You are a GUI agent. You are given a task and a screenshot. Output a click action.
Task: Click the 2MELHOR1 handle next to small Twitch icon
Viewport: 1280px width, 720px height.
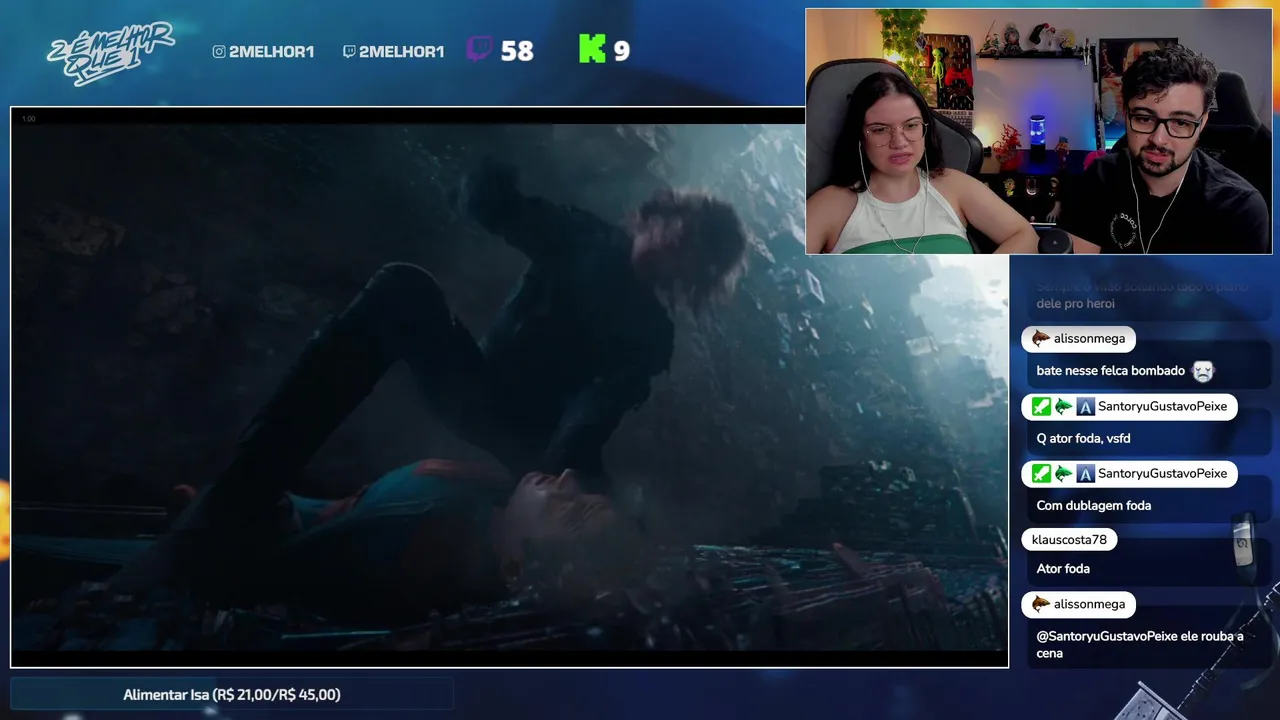pos(401,52)
